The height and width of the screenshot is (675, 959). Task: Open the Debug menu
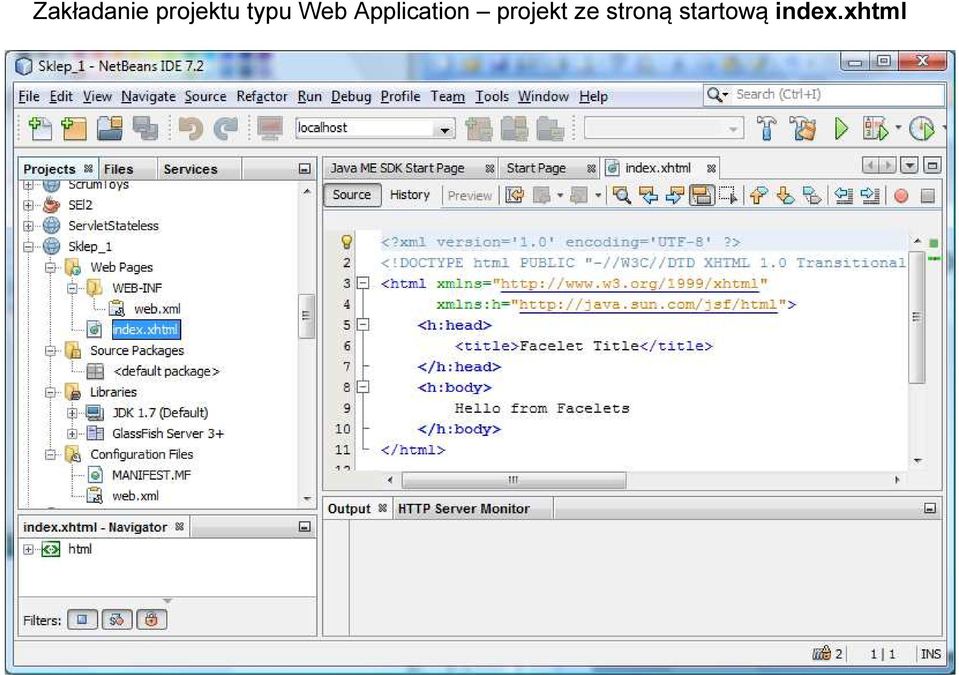click(351, 97)
